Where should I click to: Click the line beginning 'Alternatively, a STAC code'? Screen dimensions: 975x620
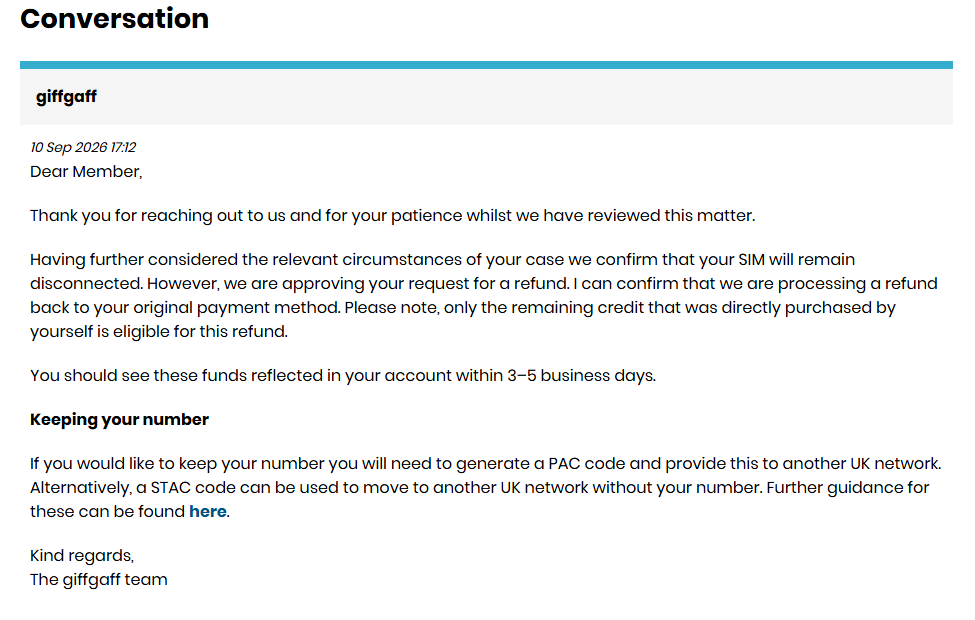(x=479, y=488)
